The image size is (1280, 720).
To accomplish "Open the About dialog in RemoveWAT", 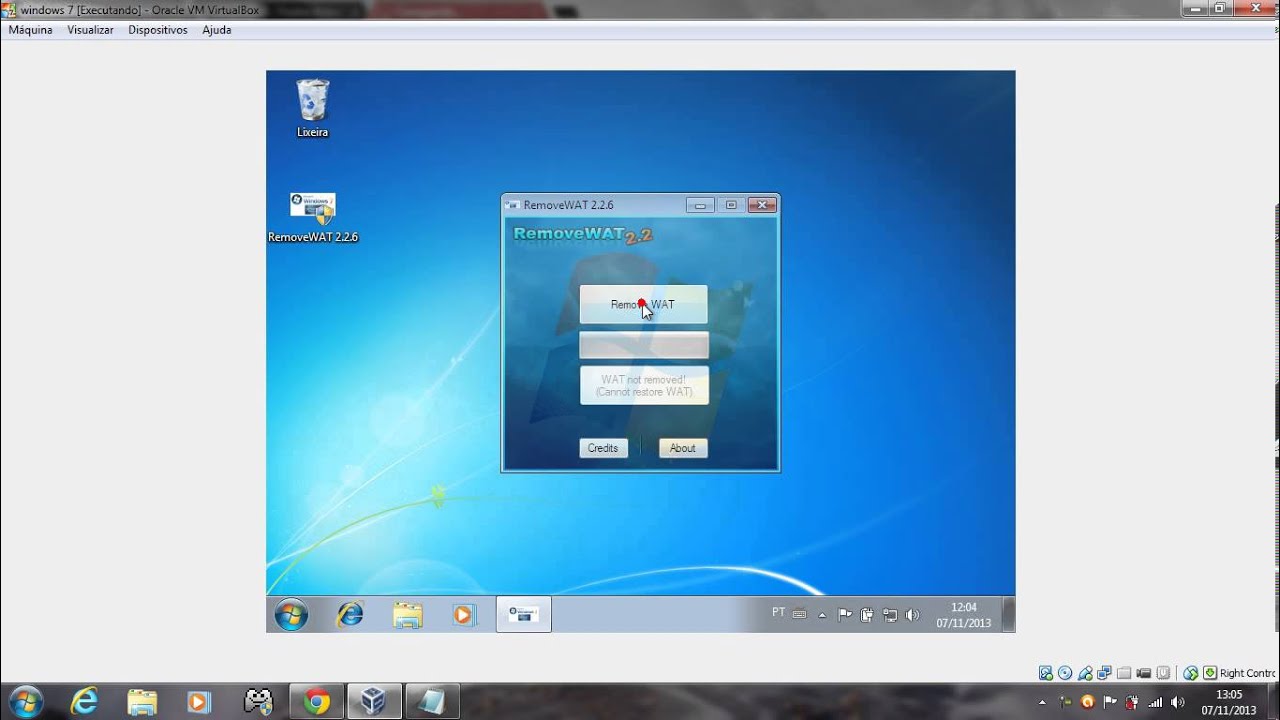I will (x=683, y=448).
